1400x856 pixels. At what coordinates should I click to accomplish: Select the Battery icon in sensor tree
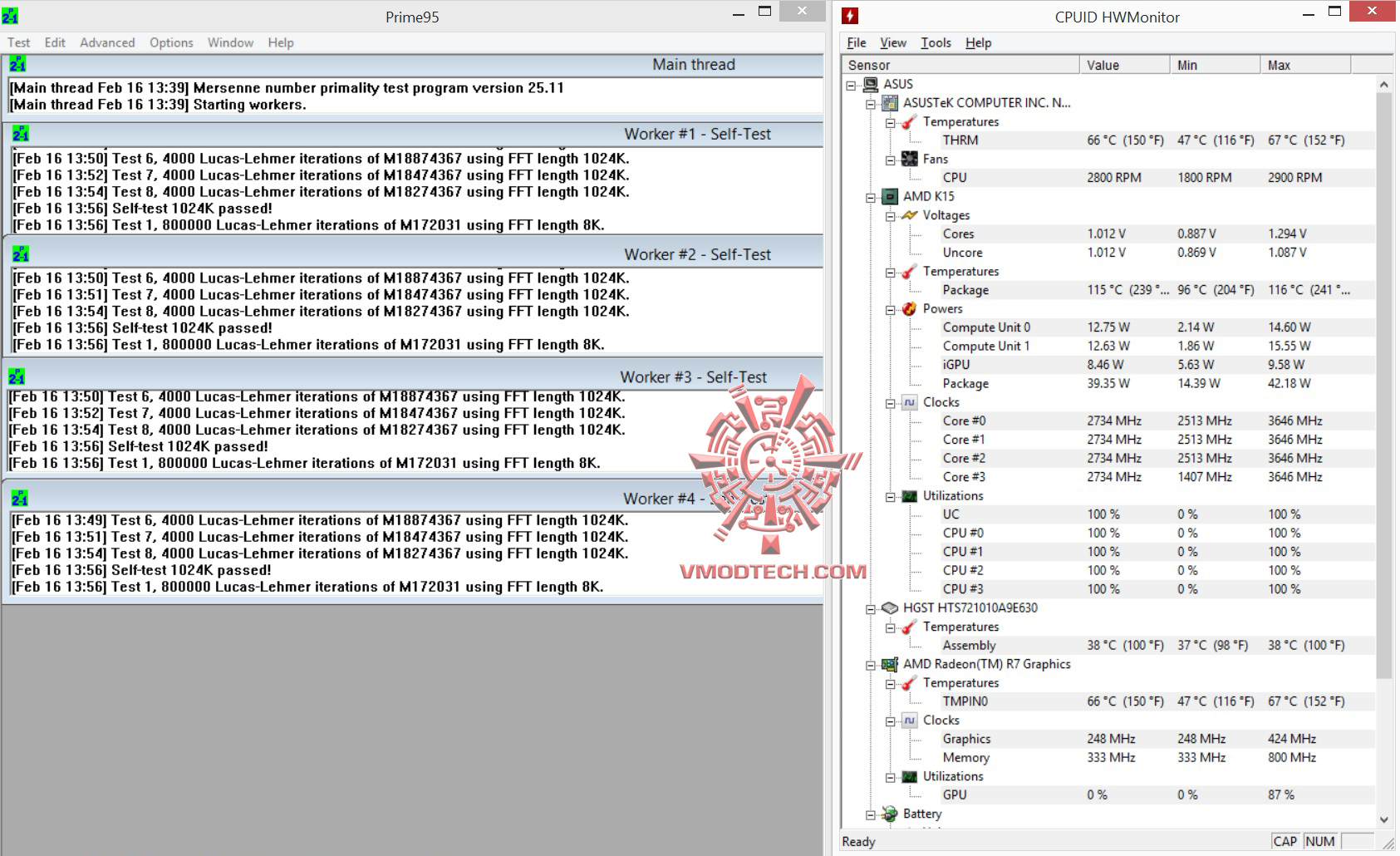pos(890,814)
